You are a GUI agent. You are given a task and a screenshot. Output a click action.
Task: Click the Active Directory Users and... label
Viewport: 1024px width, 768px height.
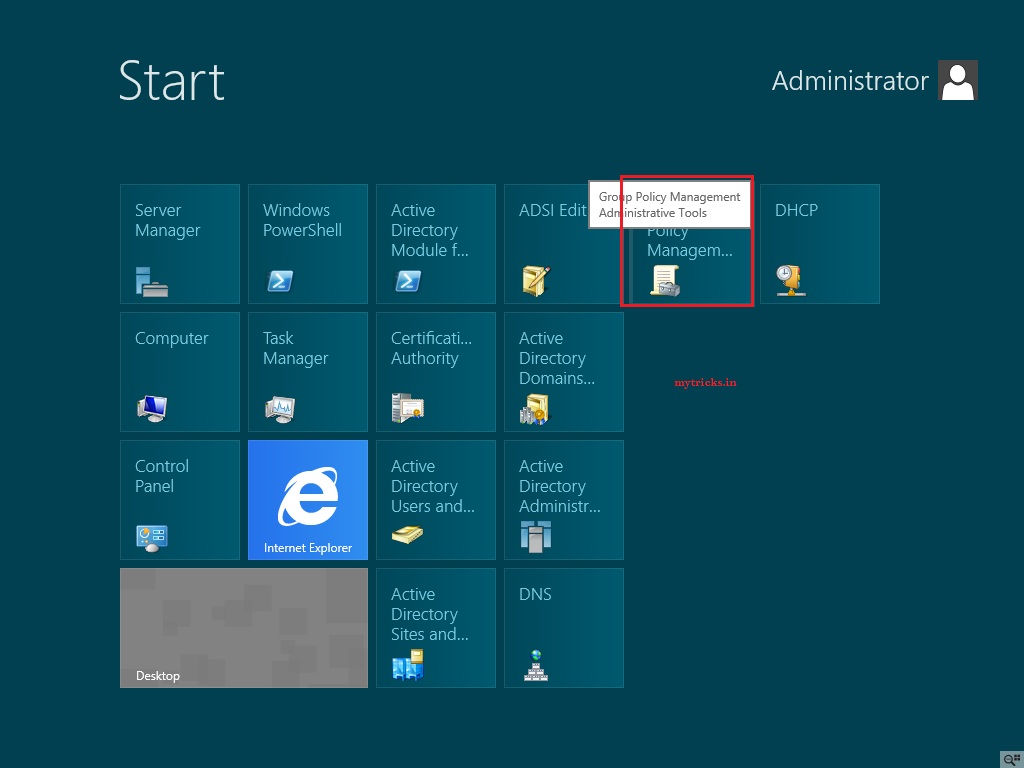coord(432,486)
